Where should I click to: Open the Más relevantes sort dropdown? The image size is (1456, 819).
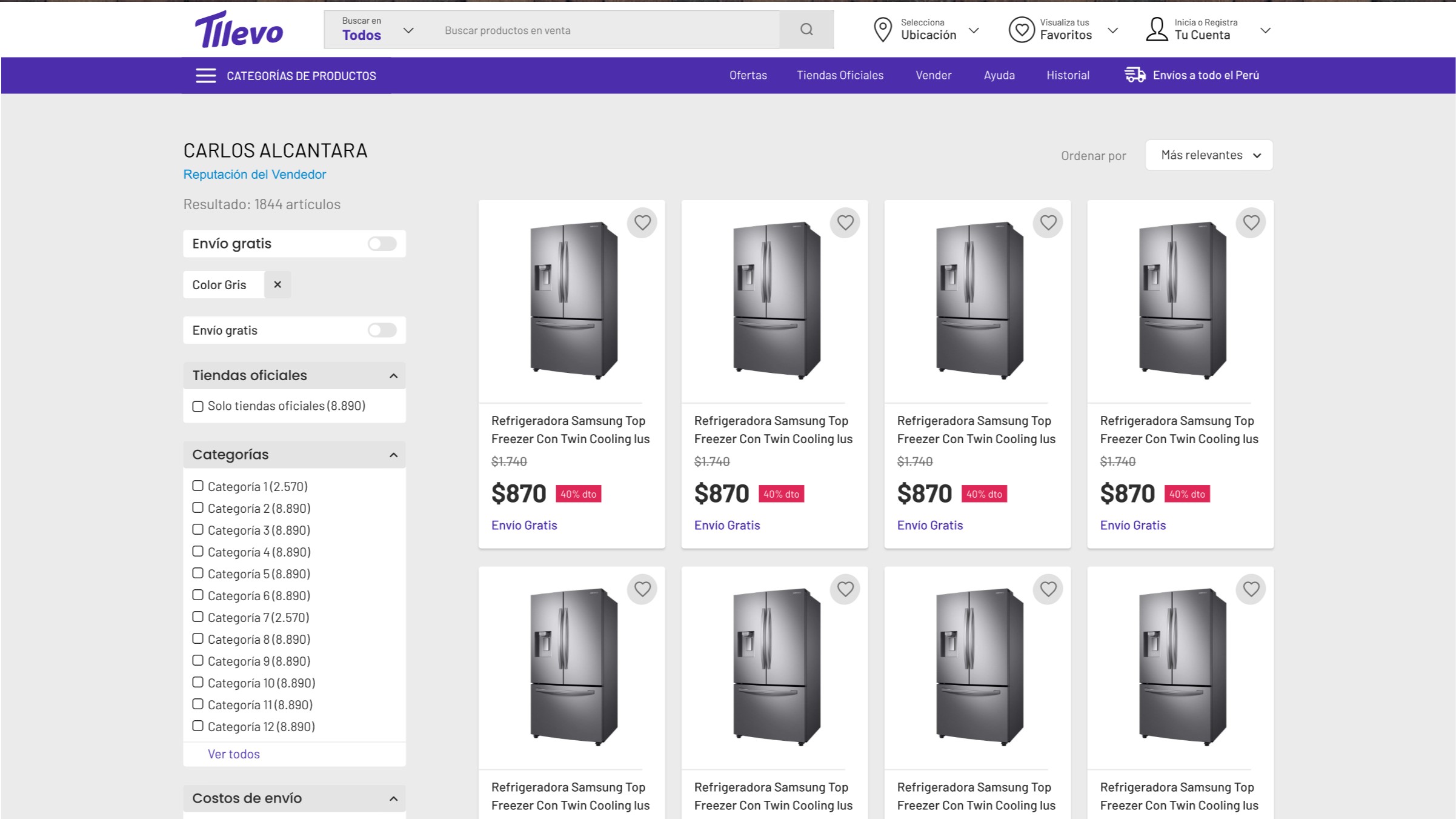(x=1209, y=155)
